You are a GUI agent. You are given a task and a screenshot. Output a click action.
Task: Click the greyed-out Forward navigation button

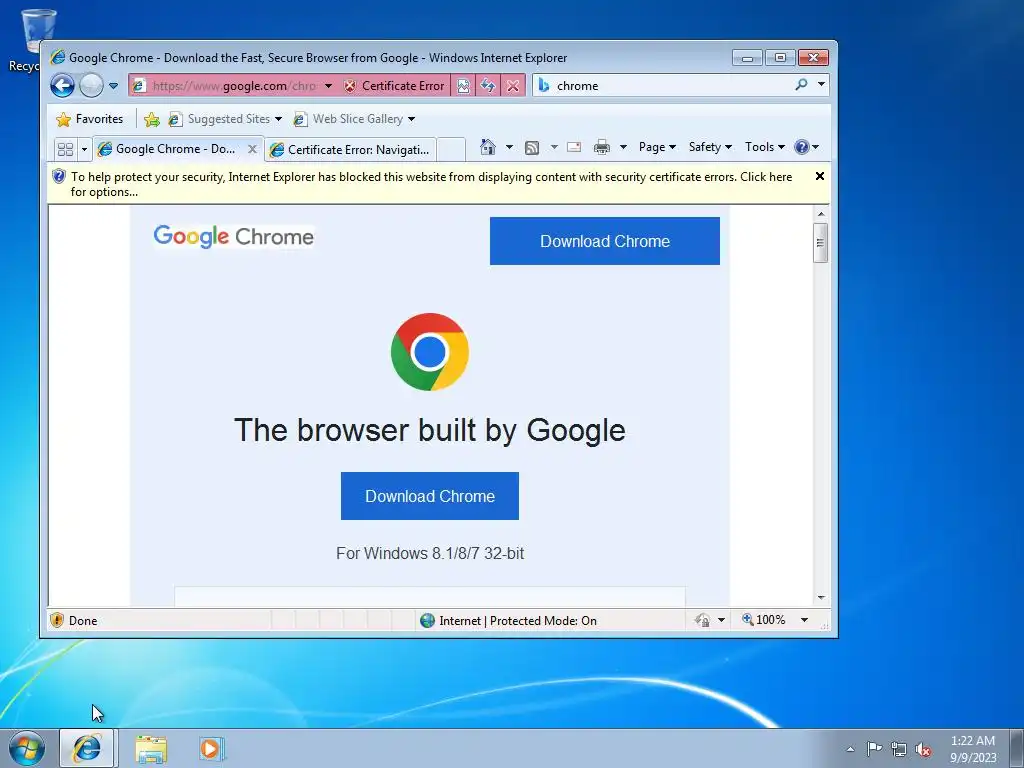click(91, 86)
